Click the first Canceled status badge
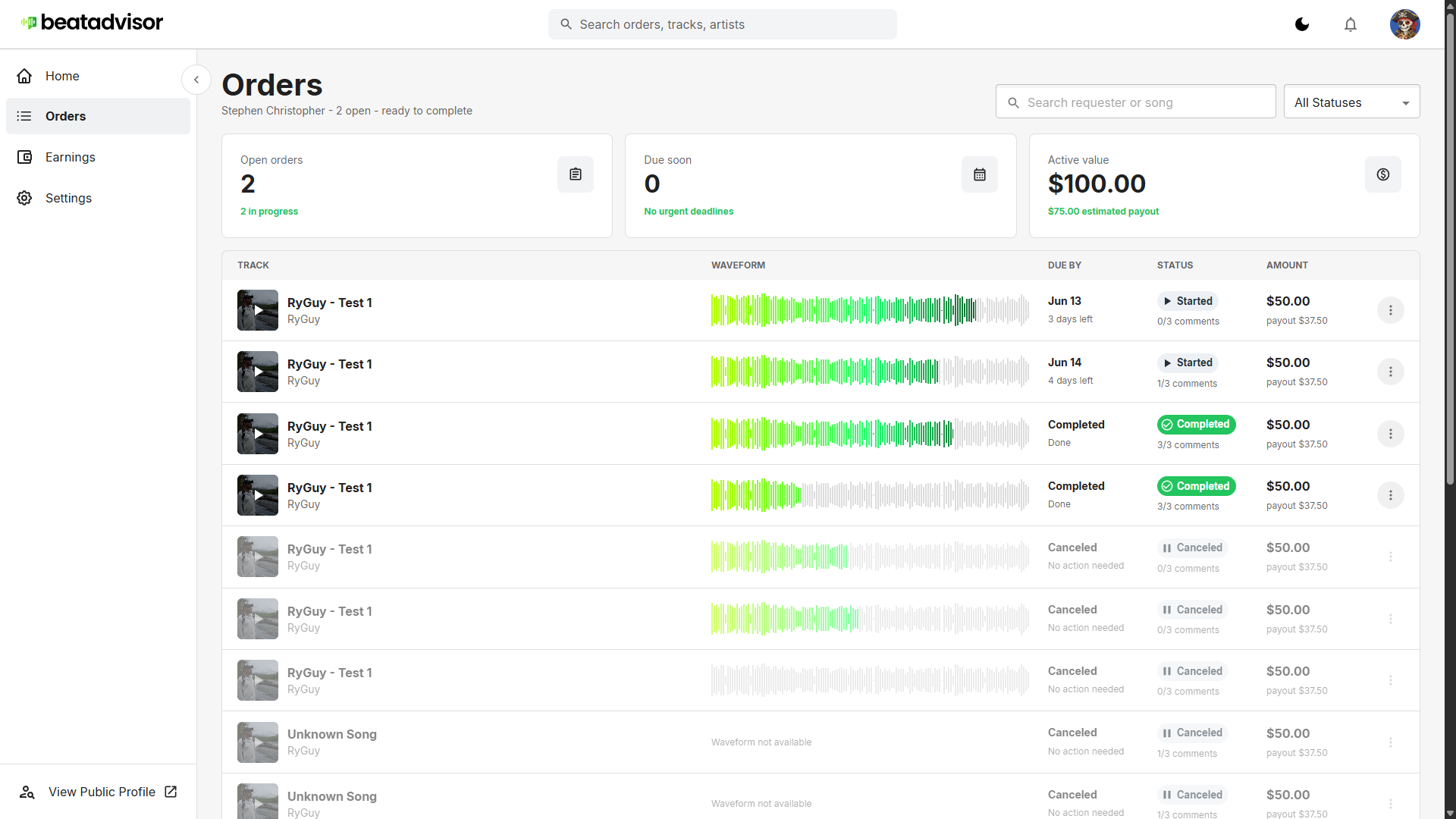The width and height of the screenshot is (1456, 819). click(x=1193, y=548)
